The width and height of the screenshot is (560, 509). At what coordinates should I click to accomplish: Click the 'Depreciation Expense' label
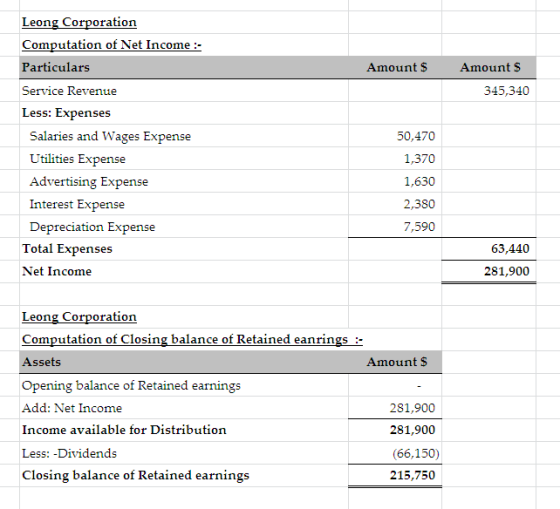(92, 227)
